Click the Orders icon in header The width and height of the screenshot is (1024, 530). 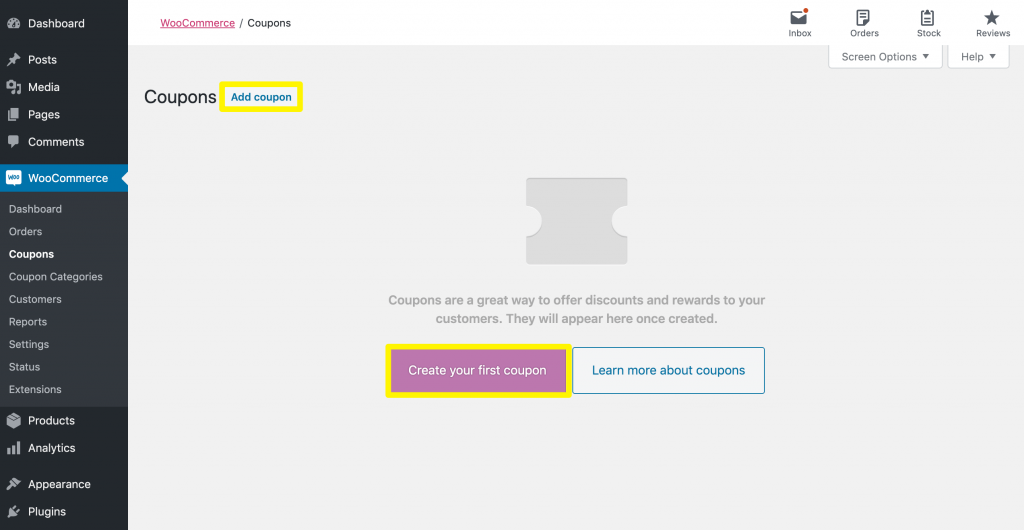click(x=863, y=18)
